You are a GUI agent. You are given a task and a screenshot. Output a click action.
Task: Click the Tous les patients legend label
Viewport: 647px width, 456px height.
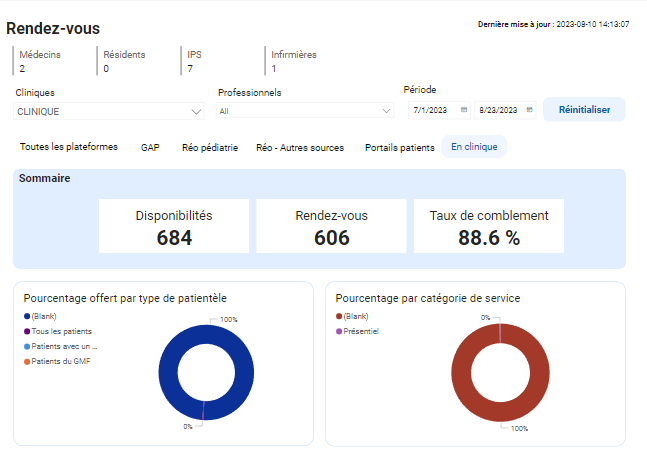click(x=61, y=331)
